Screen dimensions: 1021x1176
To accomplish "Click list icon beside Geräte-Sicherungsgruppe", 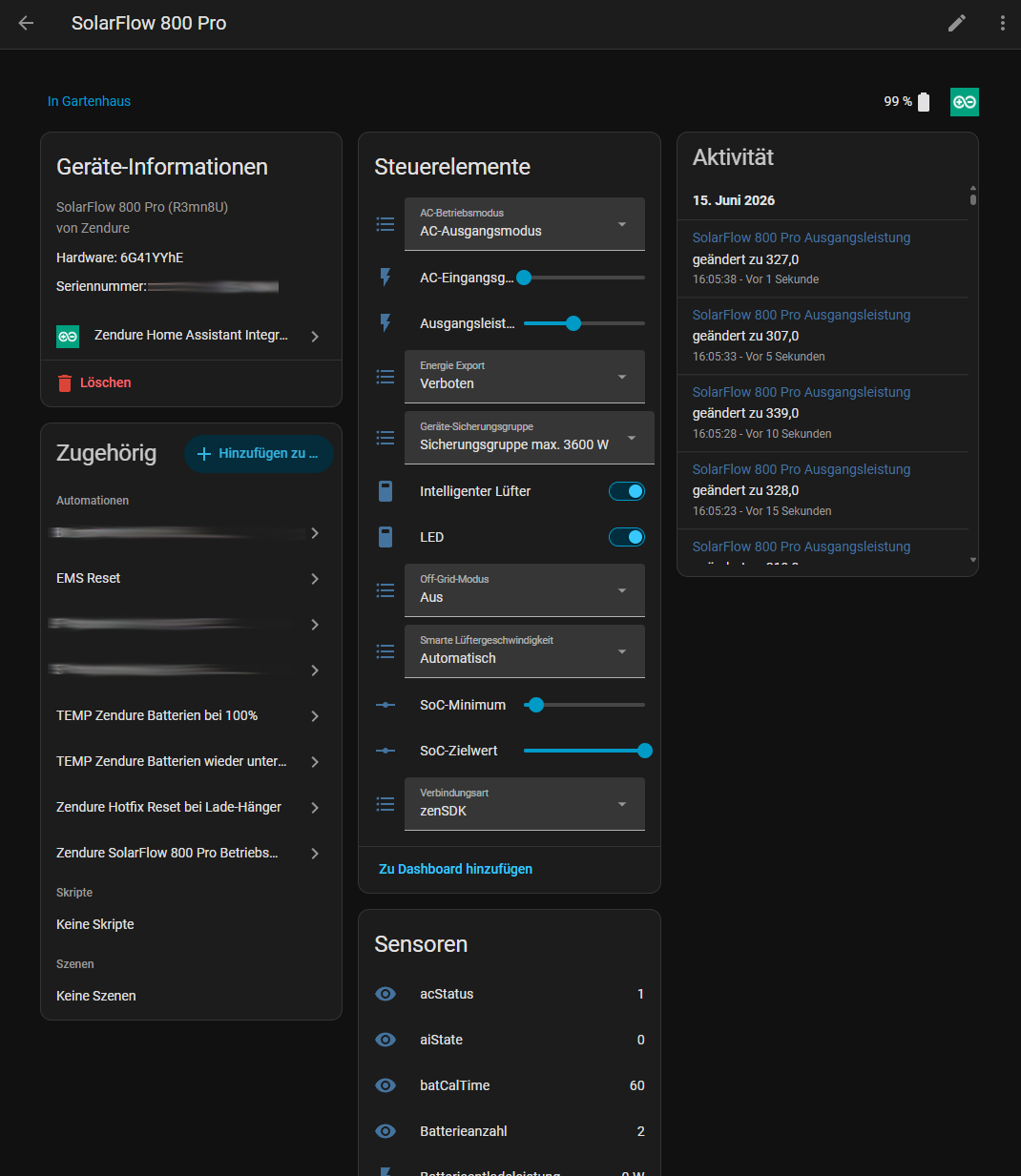I will point(385,438).
